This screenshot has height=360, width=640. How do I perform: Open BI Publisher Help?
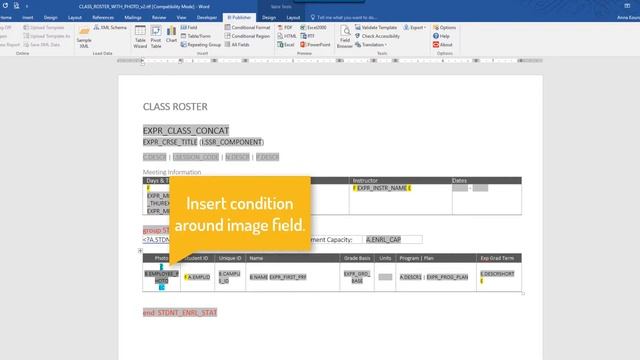(441, 36)
